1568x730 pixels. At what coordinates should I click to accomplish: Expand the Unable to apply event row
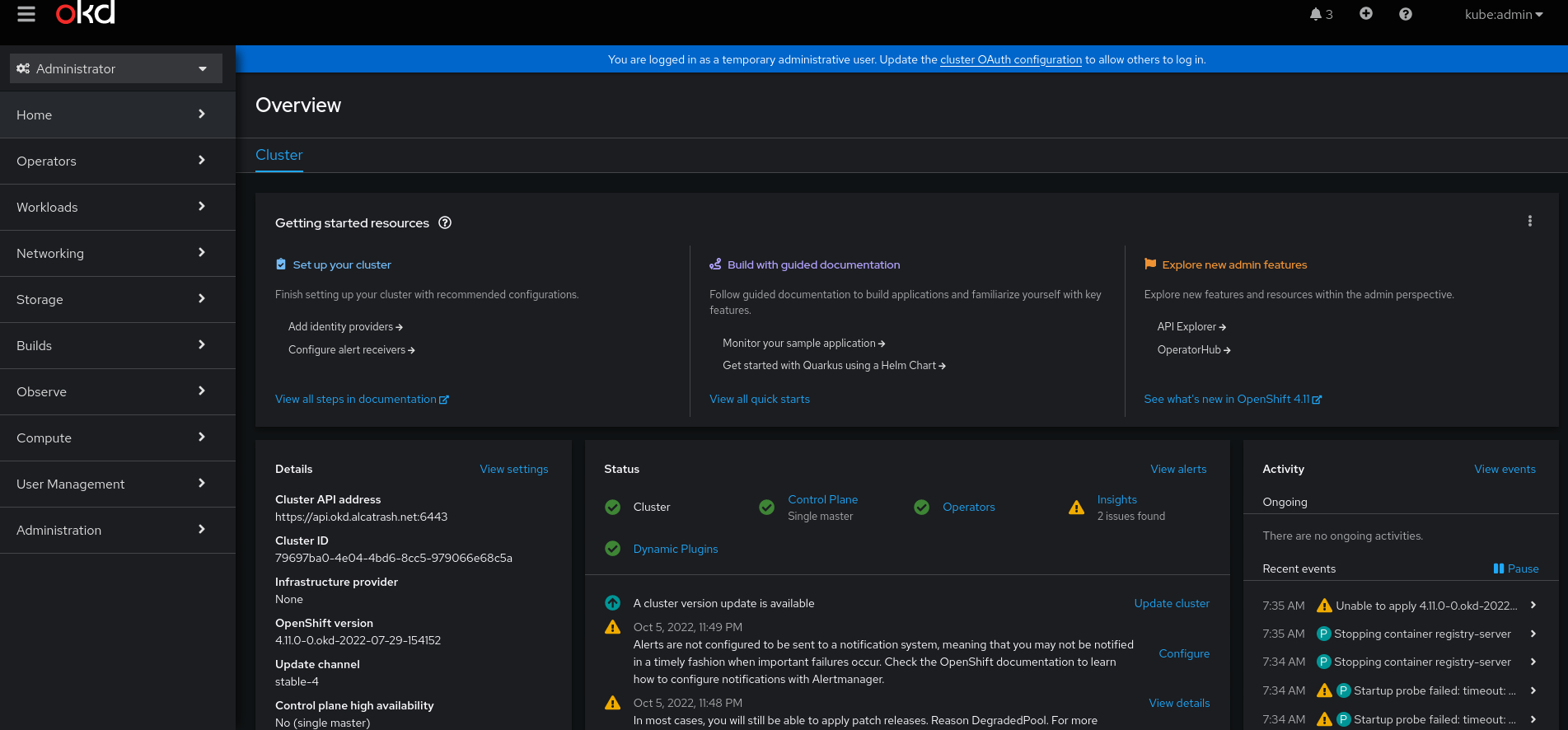1533,606
